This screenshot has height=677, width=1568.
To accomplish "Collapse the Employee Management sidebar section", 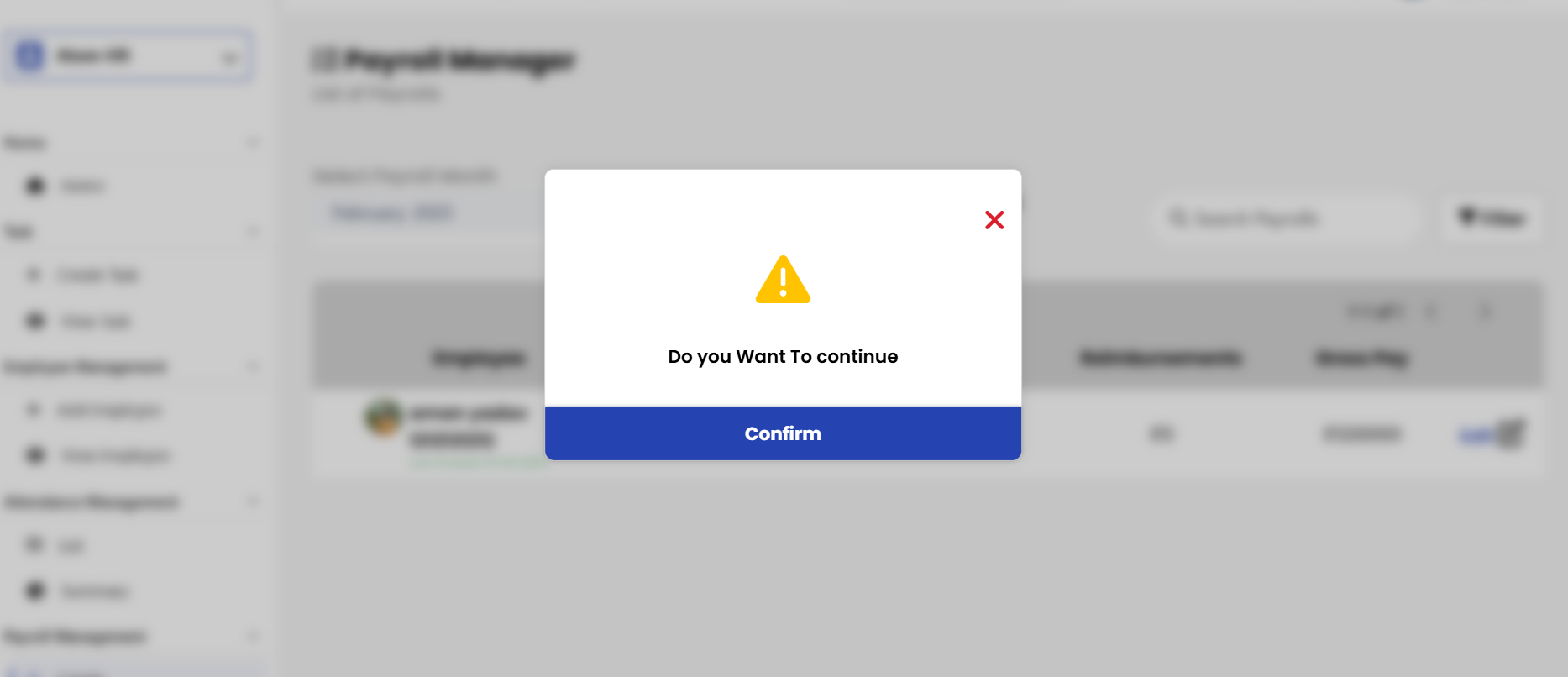I will [x=254, y=367].
